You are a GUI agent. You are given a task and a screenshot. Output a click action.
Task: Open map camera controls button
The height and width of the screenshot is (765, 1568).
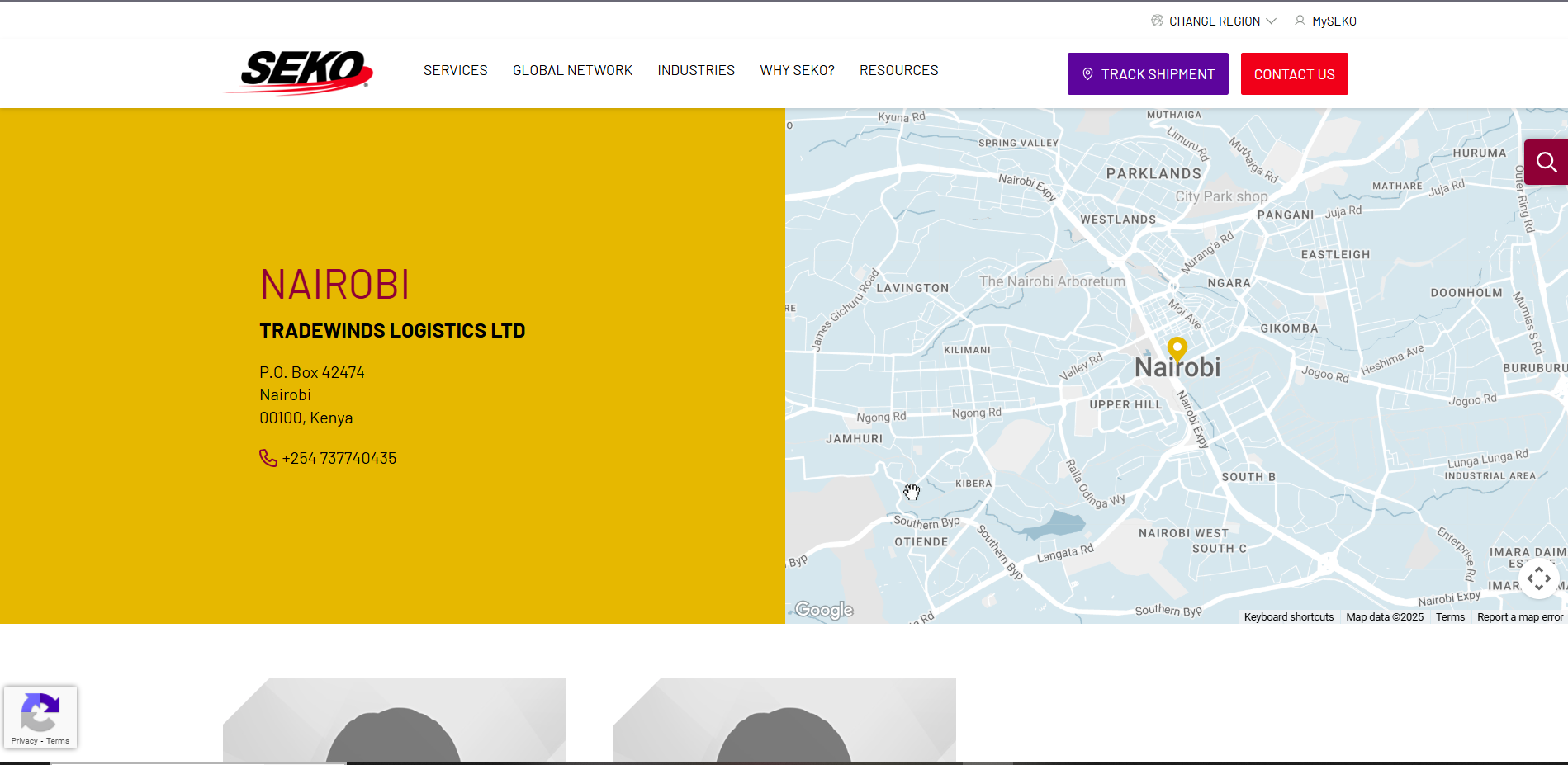tap(1538, 578)
